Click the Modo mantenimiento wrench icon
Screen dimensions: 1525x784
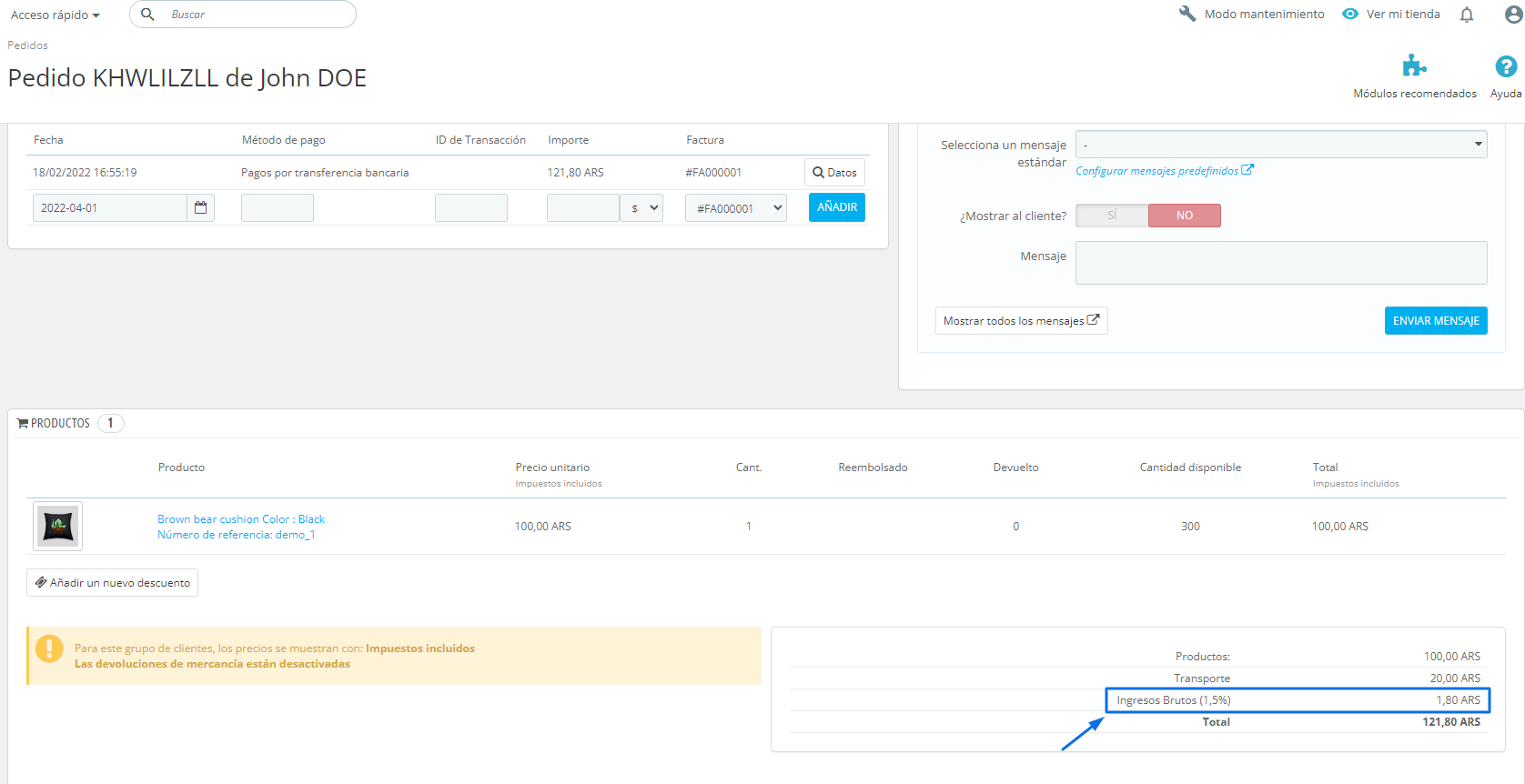point(1187,14)
